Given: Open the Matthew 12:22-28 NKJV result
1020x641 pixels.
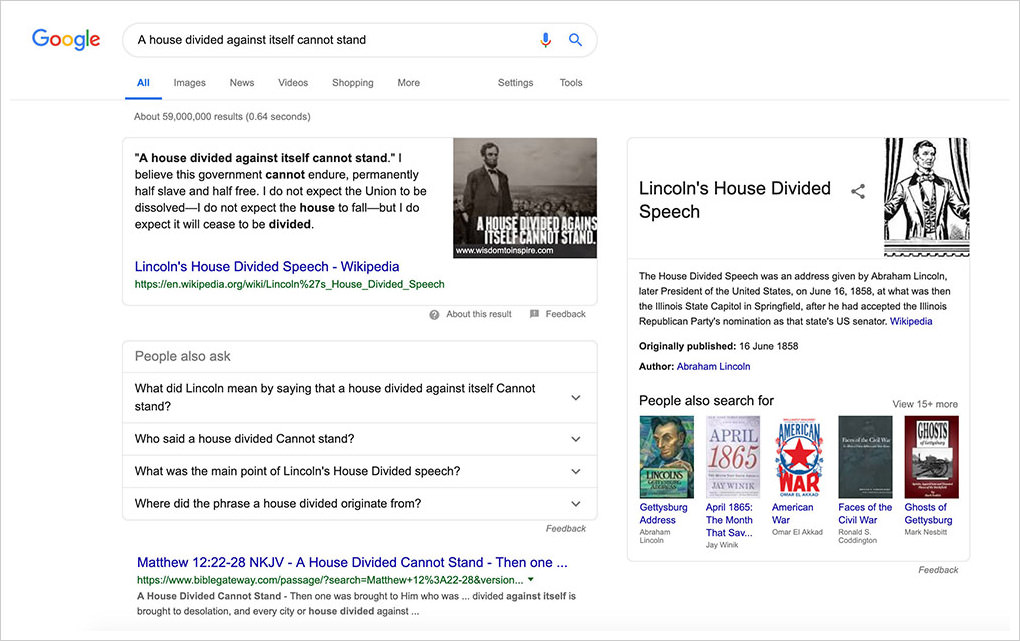Looking at the screenshot, I should tap(352, 562).
